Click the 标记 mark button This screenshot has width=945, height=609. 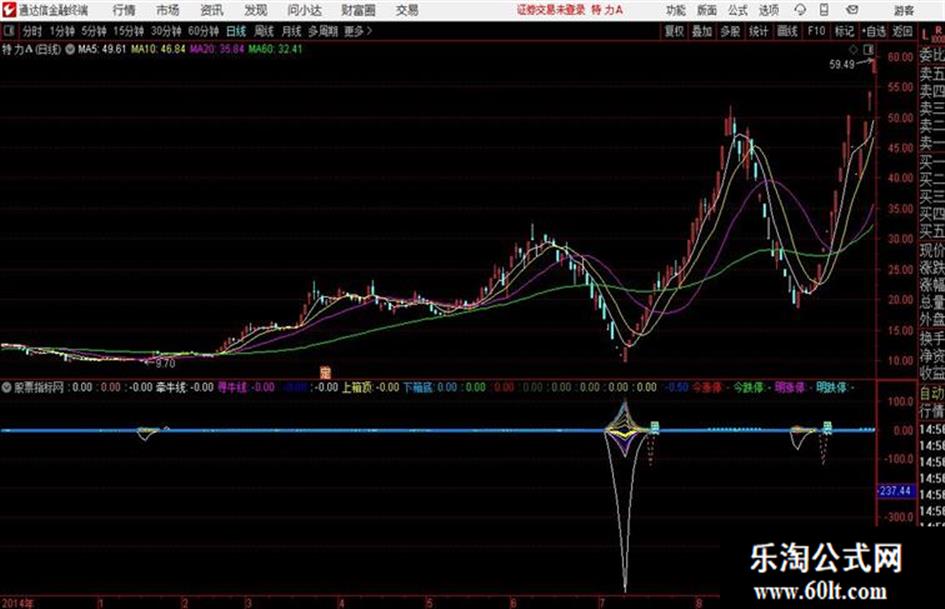pyautogui.click(x=844, y=31)
